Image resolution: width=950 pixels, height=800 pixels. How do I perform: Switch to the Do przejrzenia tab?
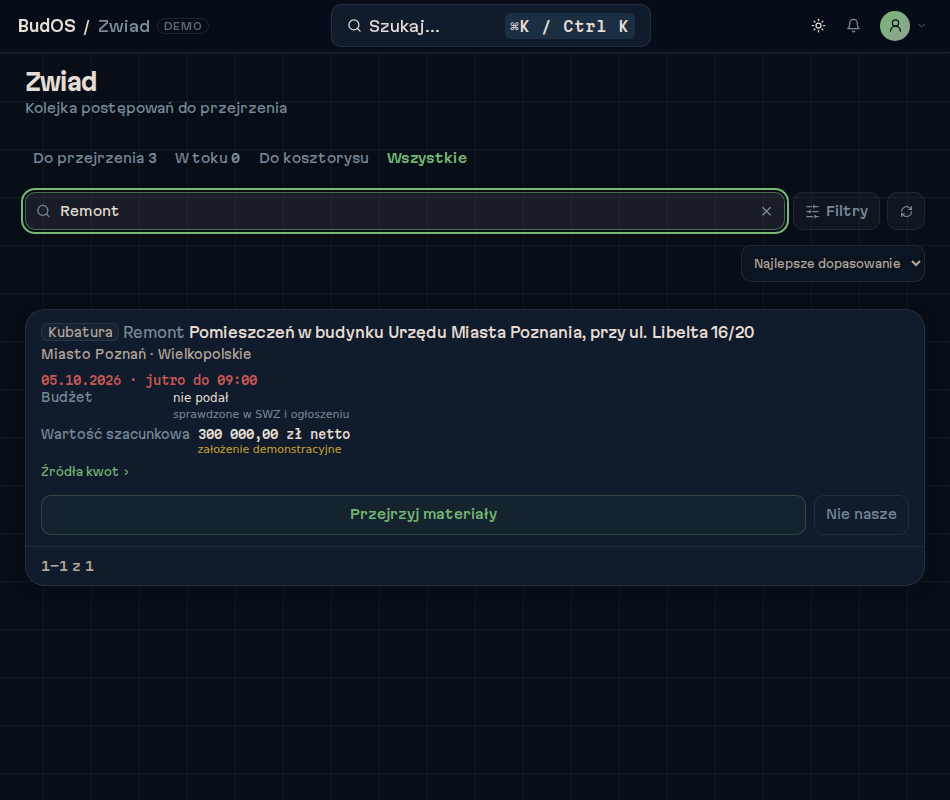[x=95, y=158]
